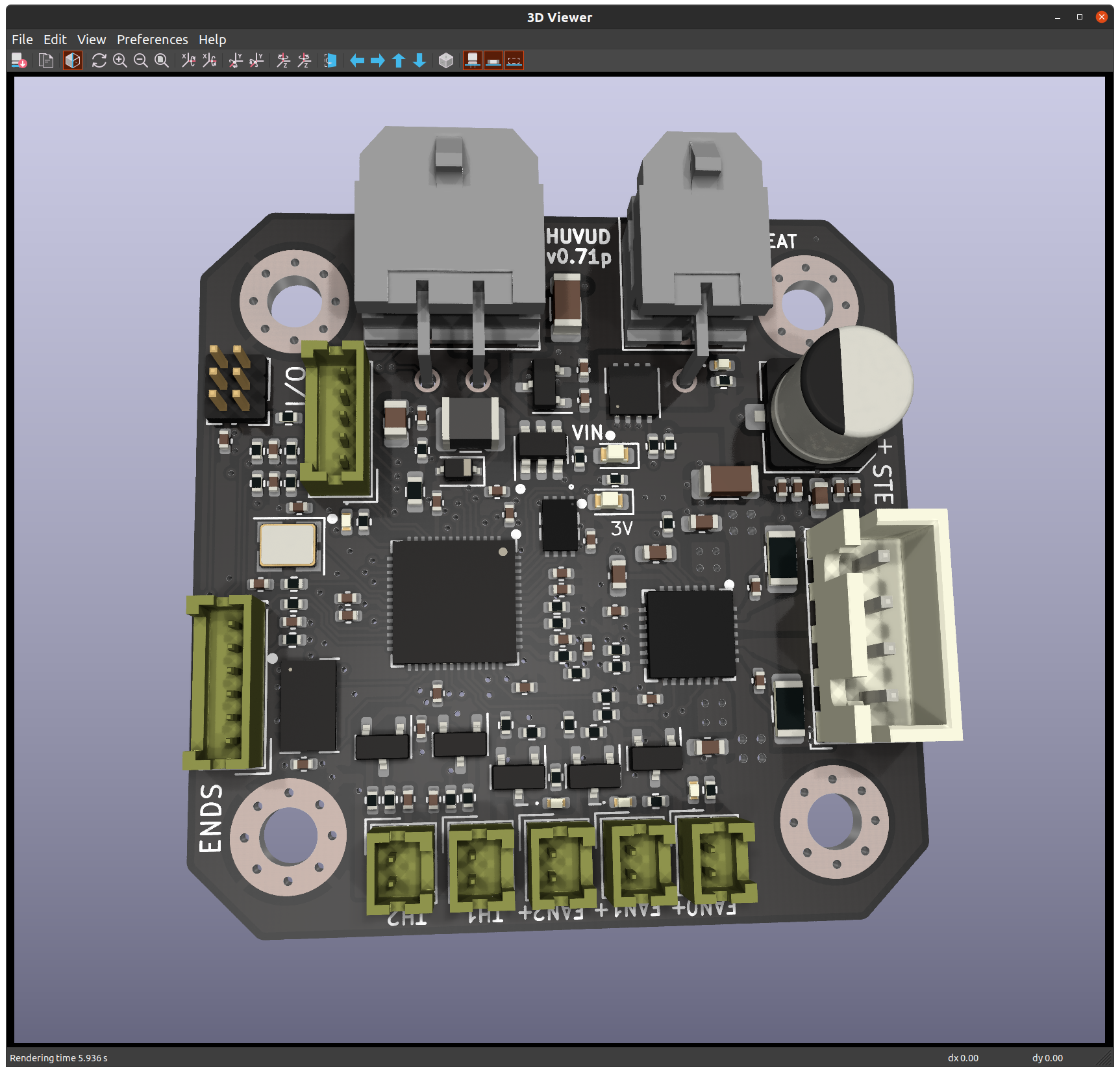Viewport: 1120px width, 1073px height.
Task: Reload the board with the redraw icon
Action: (x=99, y=61)
